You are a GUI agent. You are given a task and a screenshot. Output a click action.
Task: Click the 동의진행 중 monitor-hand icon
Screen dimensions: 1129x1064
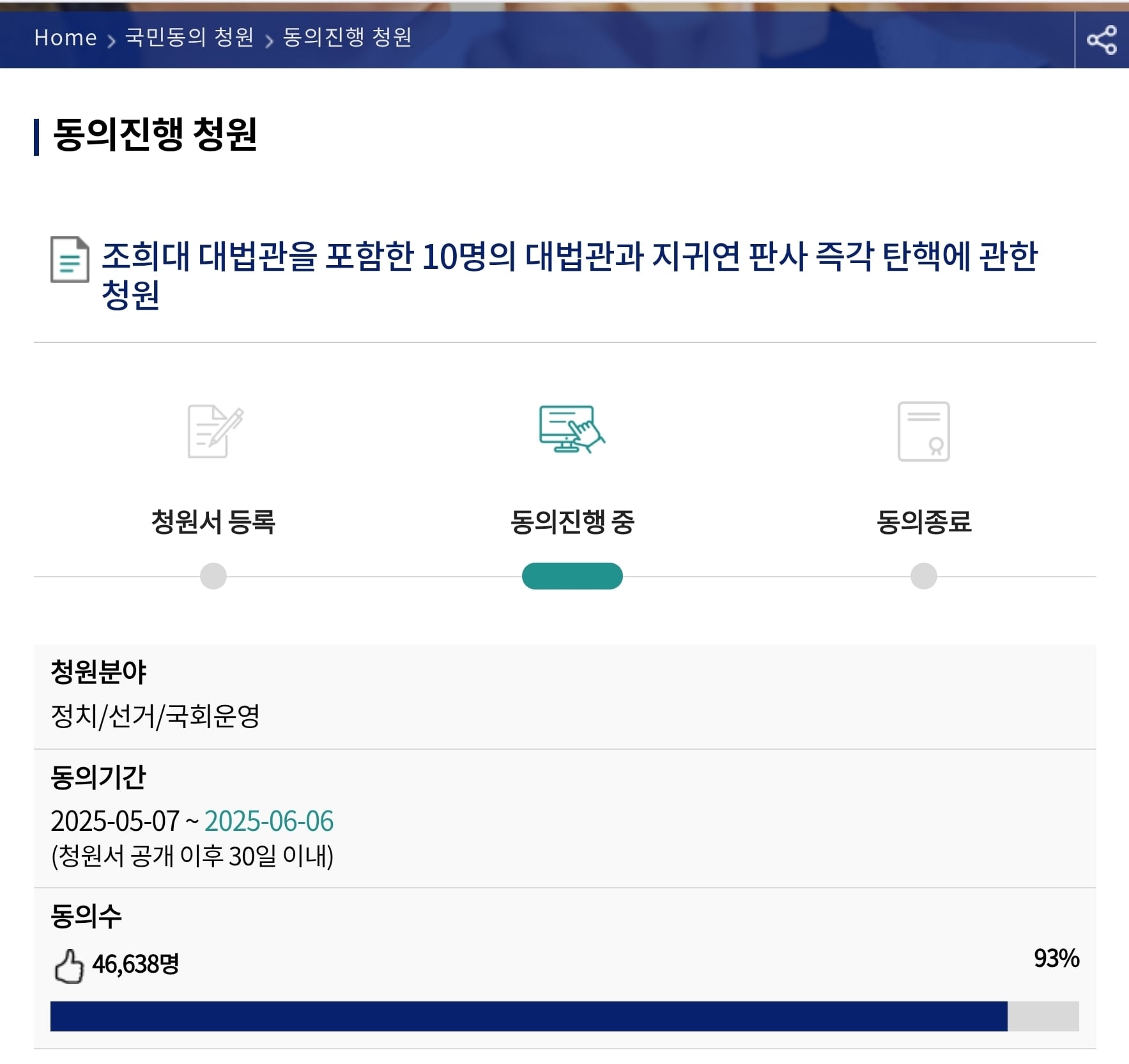[572, 429]
